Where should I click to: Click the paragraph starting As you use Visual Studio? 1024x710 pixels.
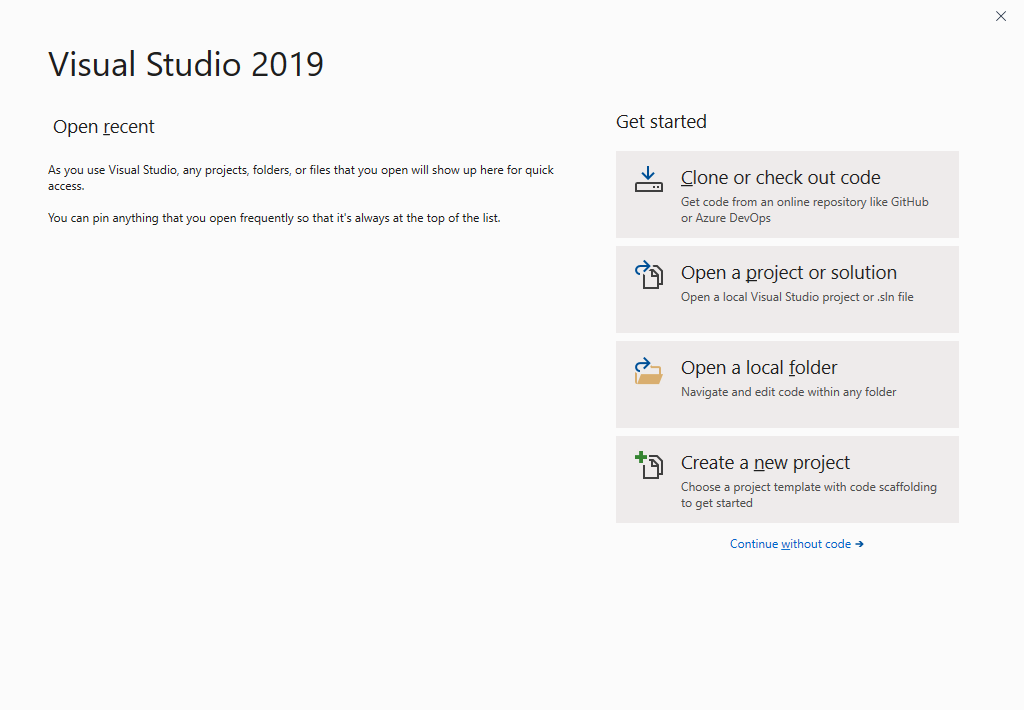click(300, 178)
